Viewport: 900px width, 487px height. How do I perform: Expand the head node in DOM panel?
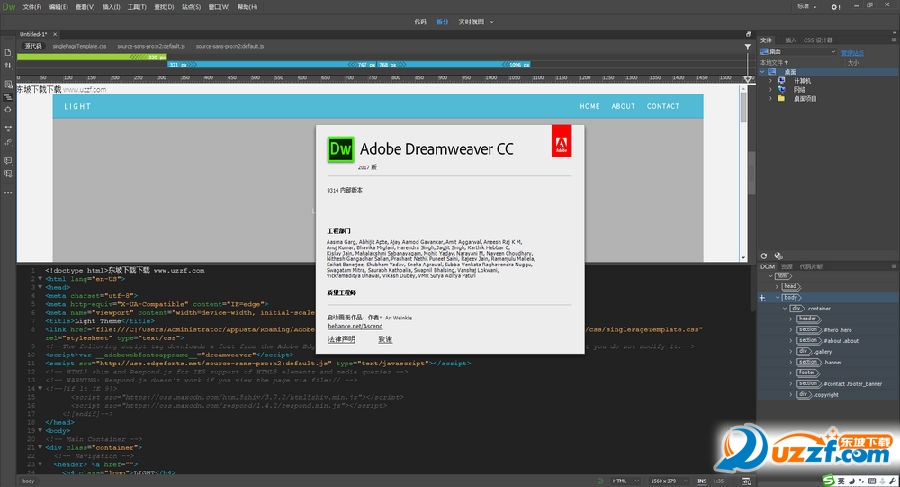[777, 286]
